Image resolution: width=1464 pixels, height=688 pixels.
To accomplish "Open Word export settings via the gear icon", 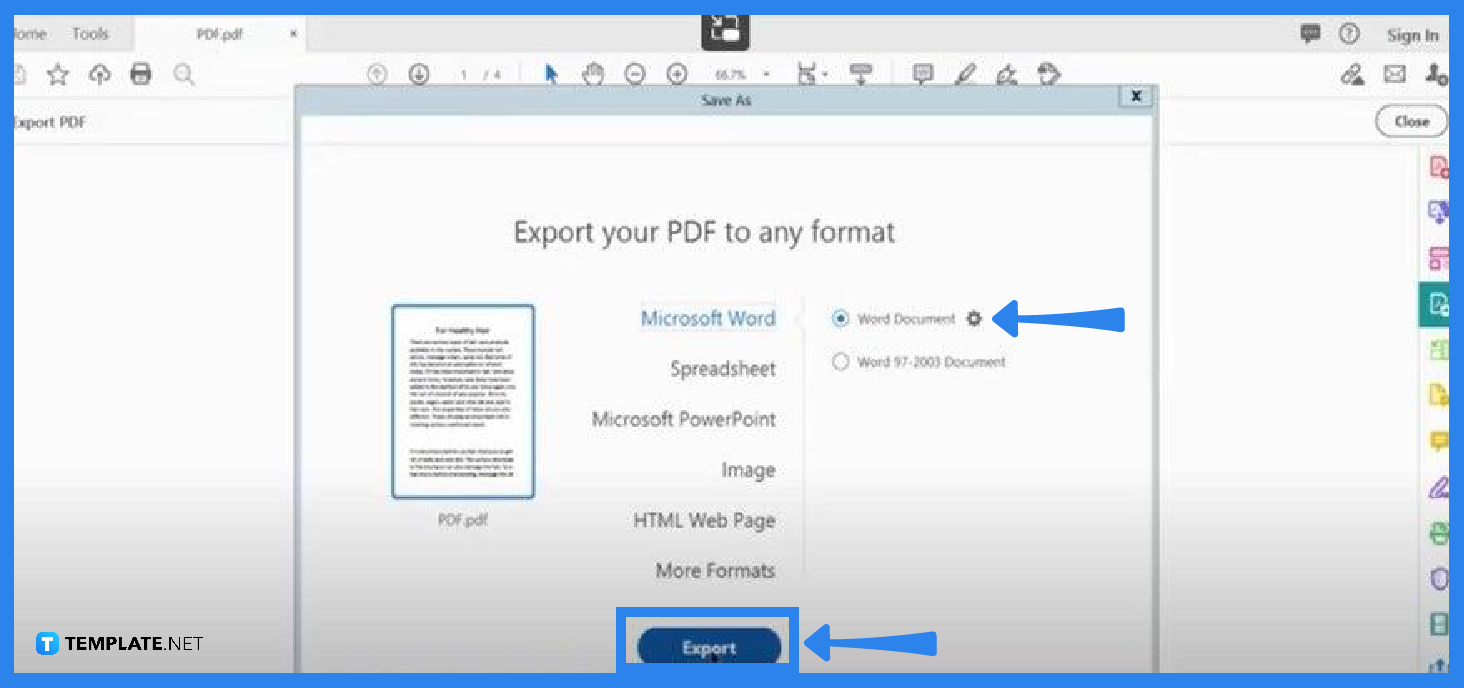I will point(974,318).
